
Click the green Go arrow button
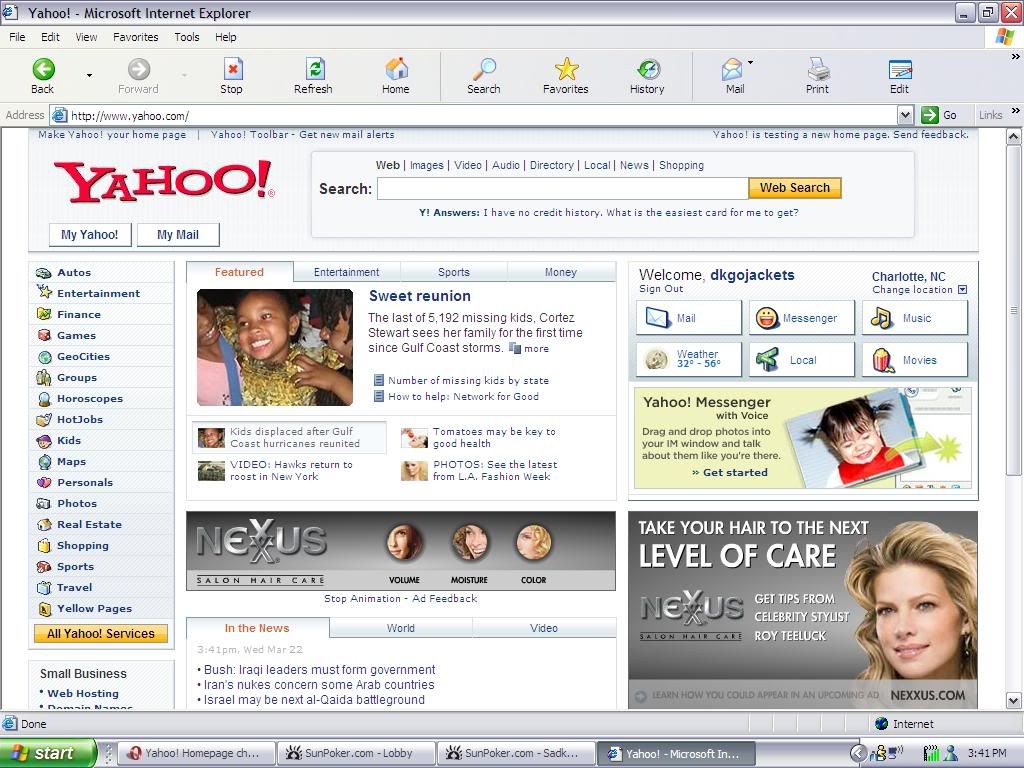point(929,115)
